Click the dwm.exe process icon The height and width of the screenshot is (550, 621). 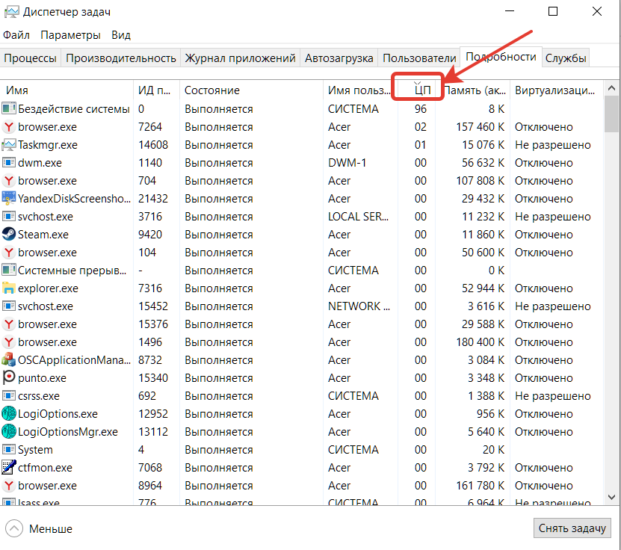9,162
